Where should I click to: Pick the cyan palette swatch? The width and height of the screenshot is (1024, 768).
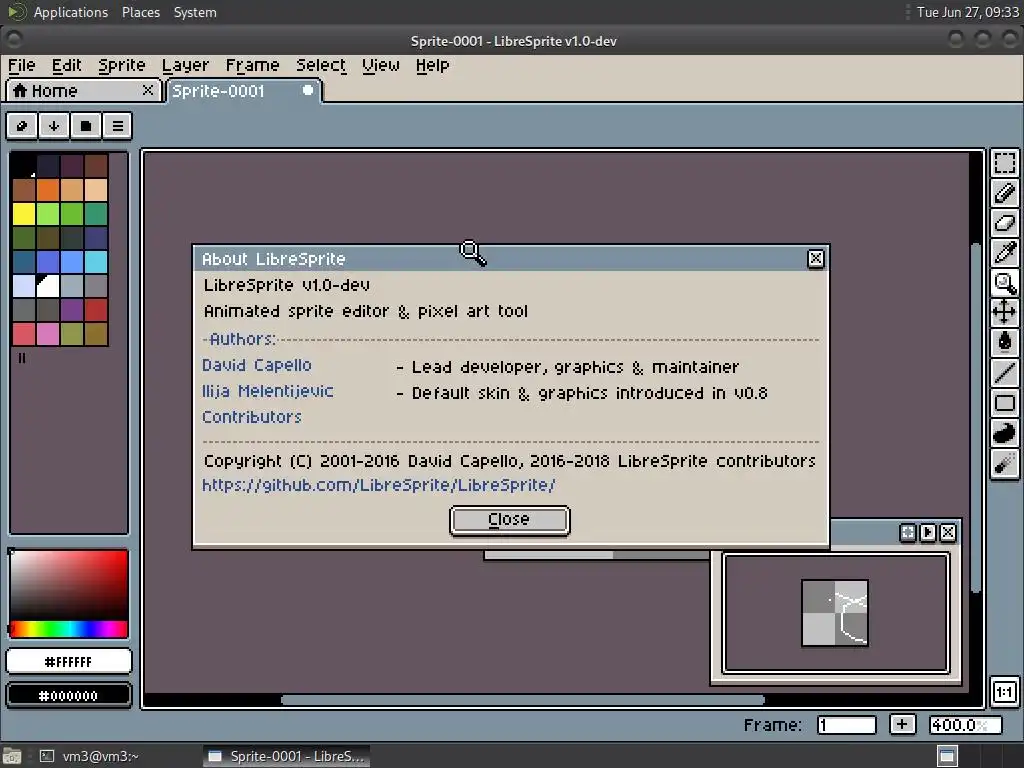tap(96, 262)
